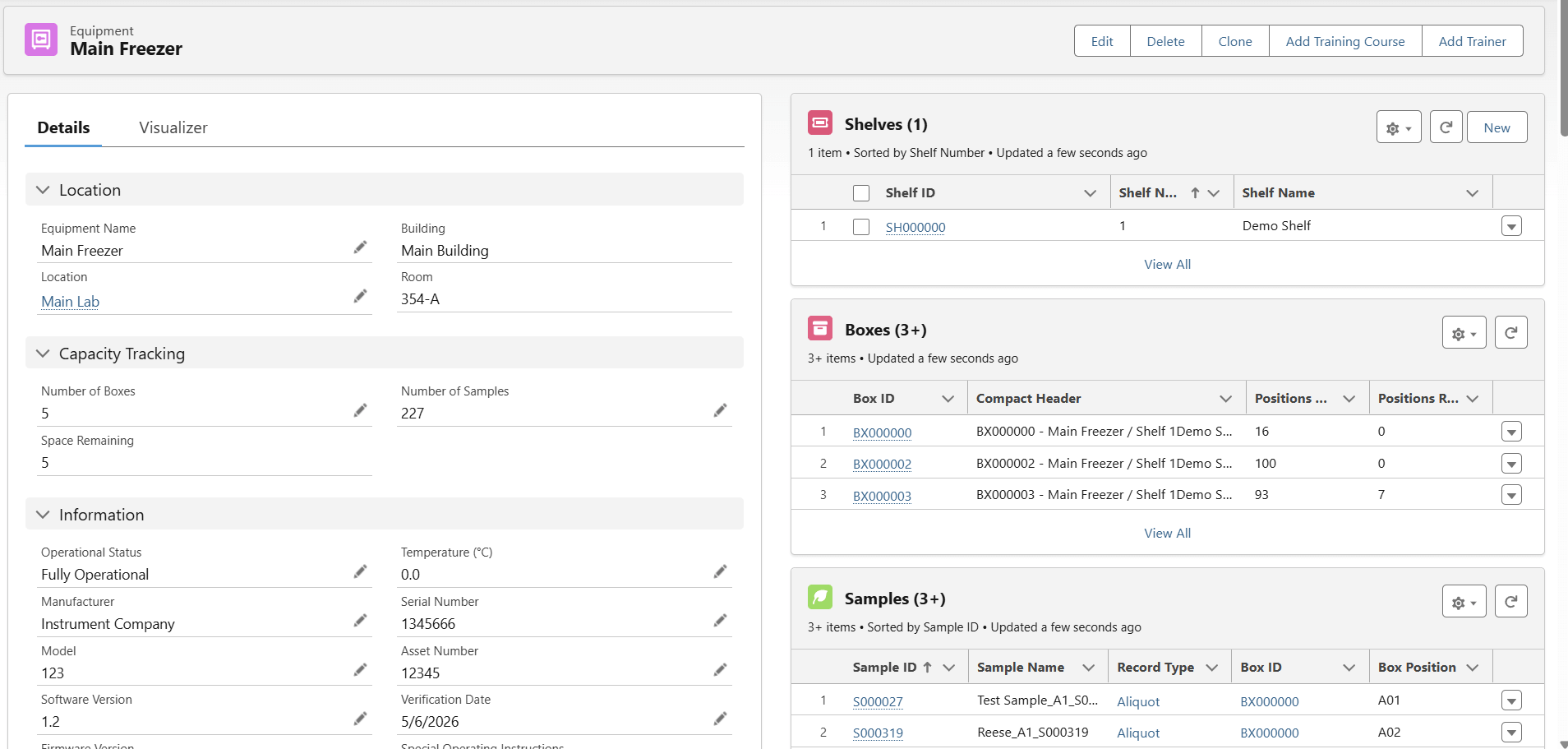Open sample S000027 link
1568x749 pixels.
[x=878, y=701]
